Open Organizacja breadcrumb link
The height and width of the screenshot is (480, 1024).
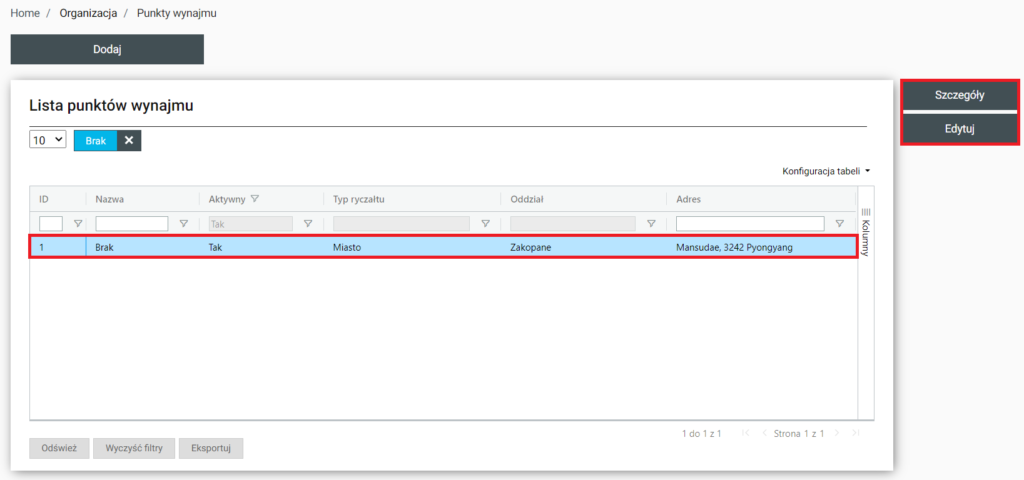pyautogui.click(x=87, y=14)
